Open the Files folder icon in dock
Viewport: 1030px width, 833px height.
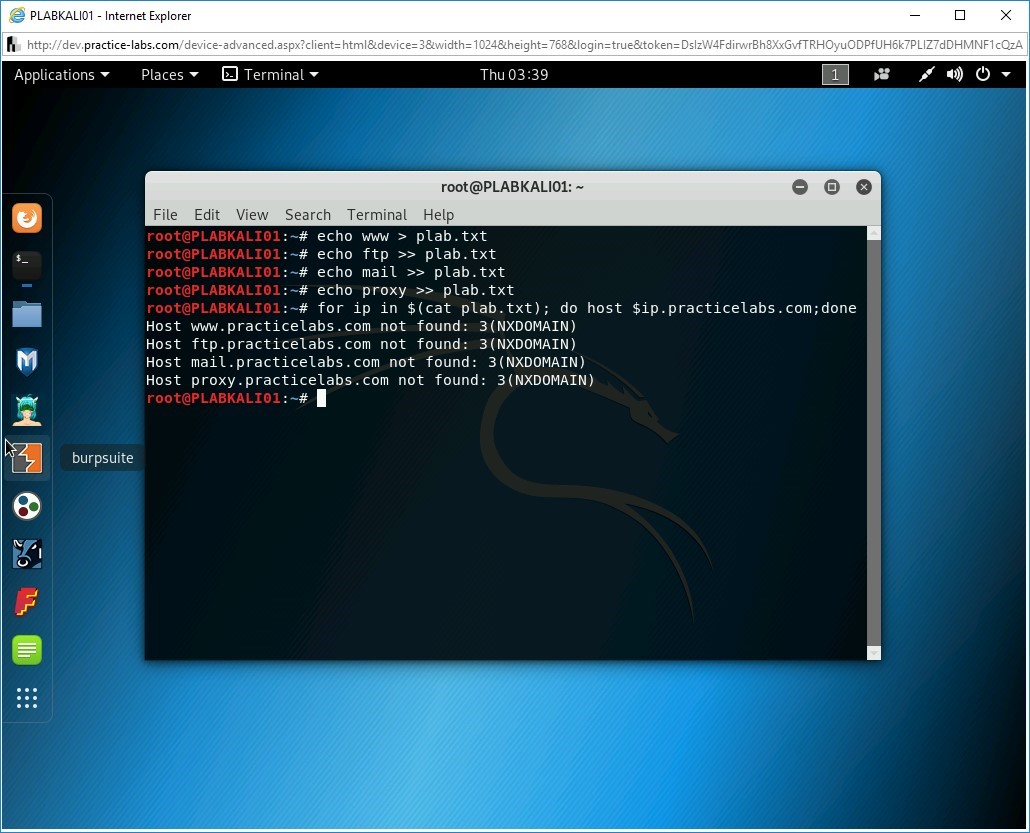(27, 314)
